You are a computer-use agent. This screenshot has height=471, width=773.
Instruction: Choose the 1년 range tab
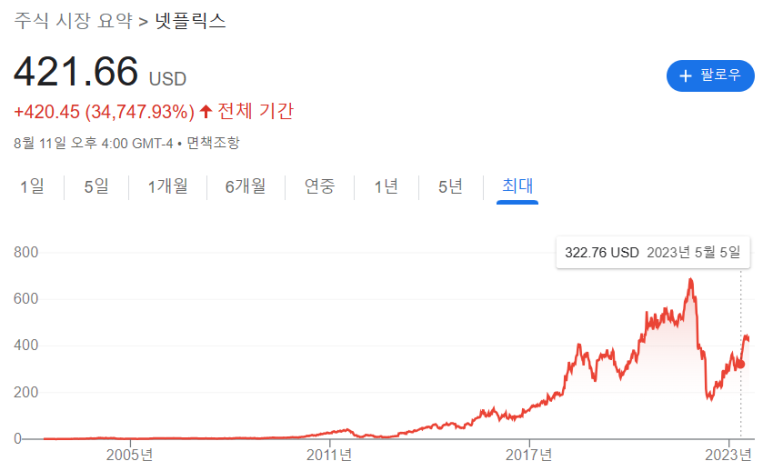click(386, 186)
